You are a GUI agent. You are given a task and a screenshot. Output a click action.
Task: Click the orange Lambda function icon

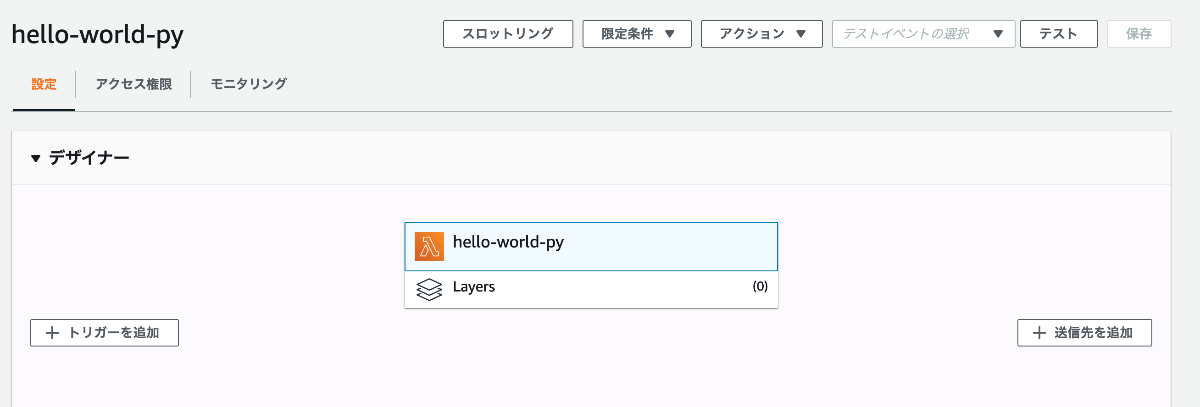(x=429, y=246)
